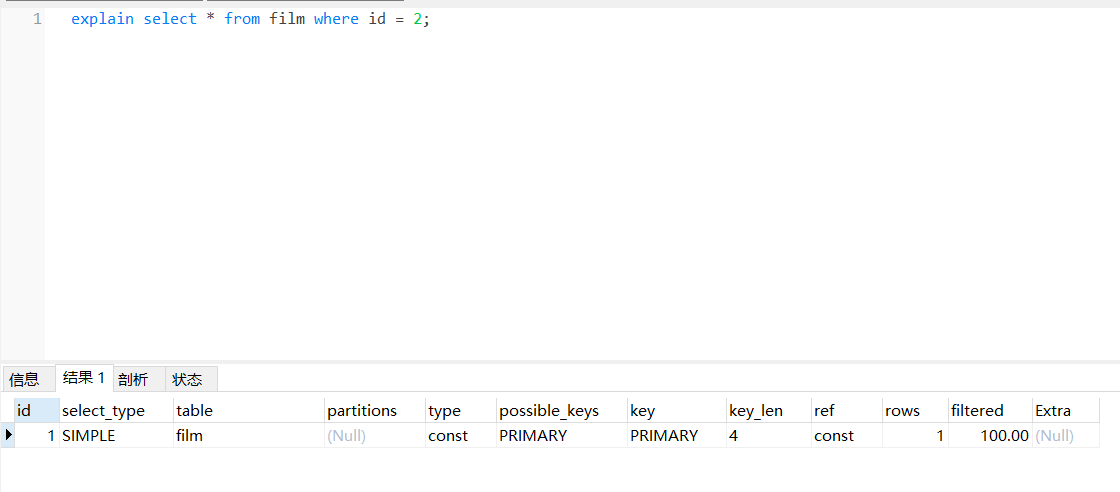Select the rows value 1 cell
This screenshot has width=1120, height=492.
(915, 436)
